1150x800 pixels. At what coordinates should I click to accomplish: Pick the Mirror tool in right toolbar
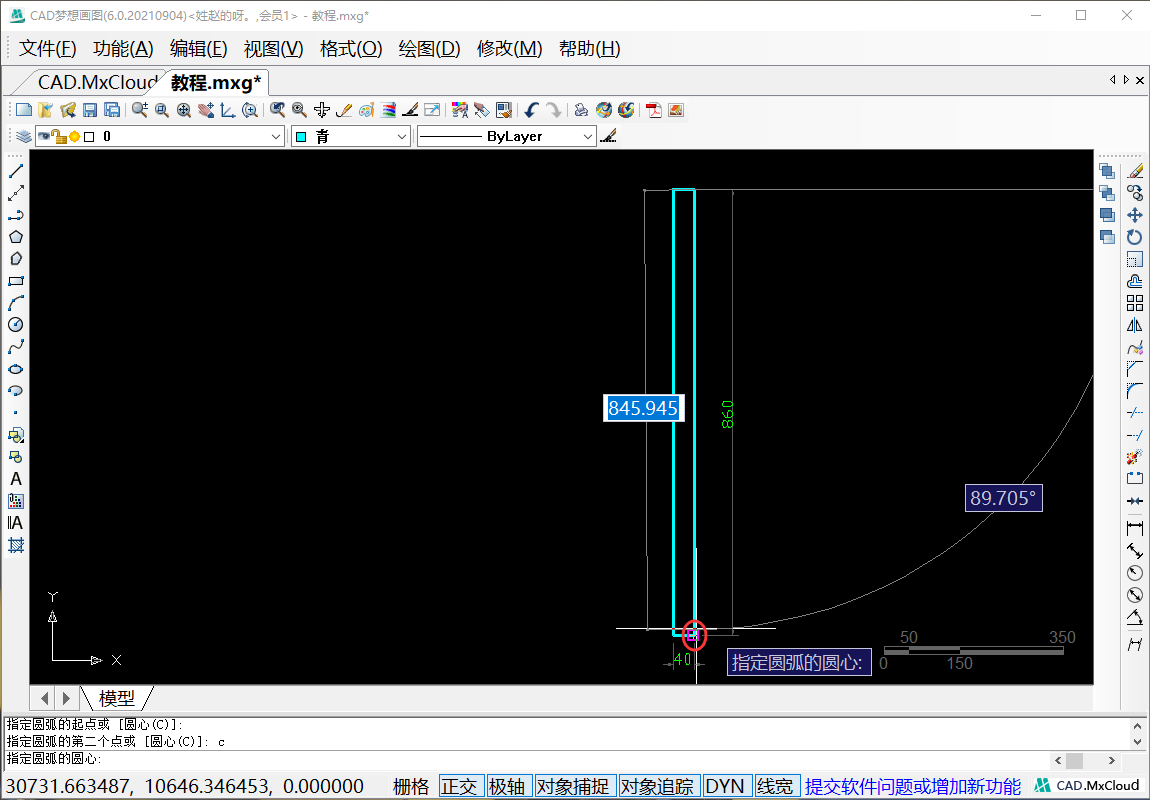pos(1135,325)
